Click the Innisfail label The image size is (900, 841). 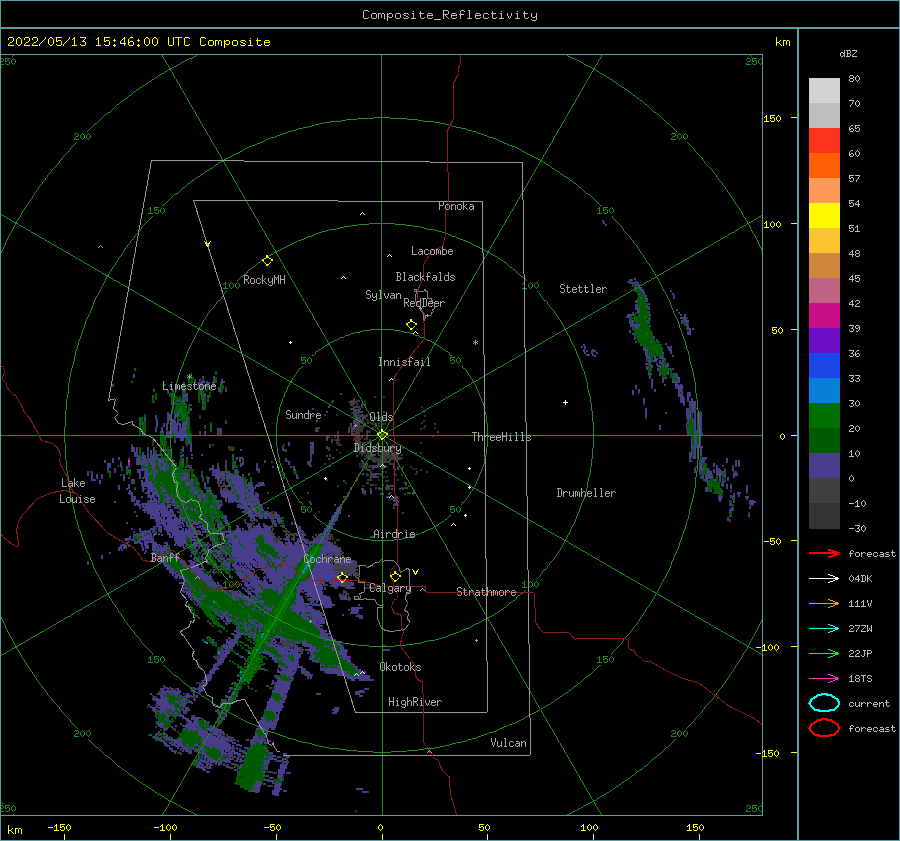coord(404,362)
